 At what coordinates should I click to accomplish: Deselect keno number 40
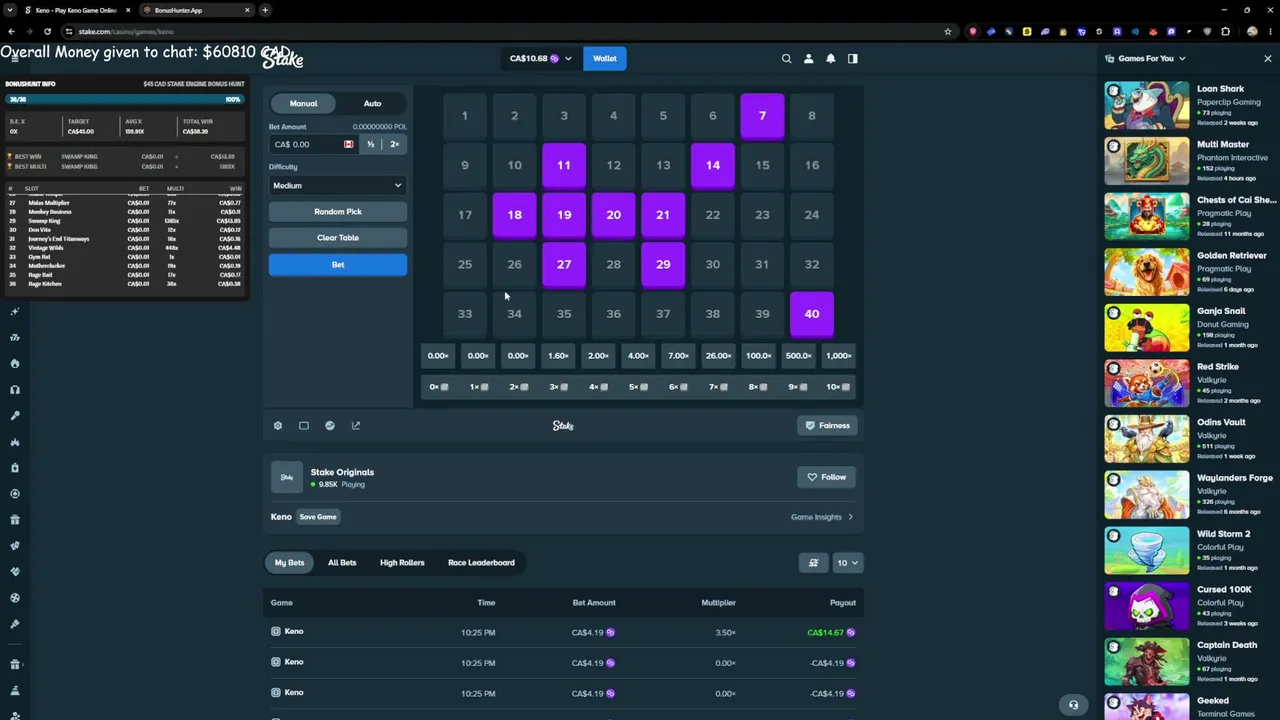tap(812, 314)
